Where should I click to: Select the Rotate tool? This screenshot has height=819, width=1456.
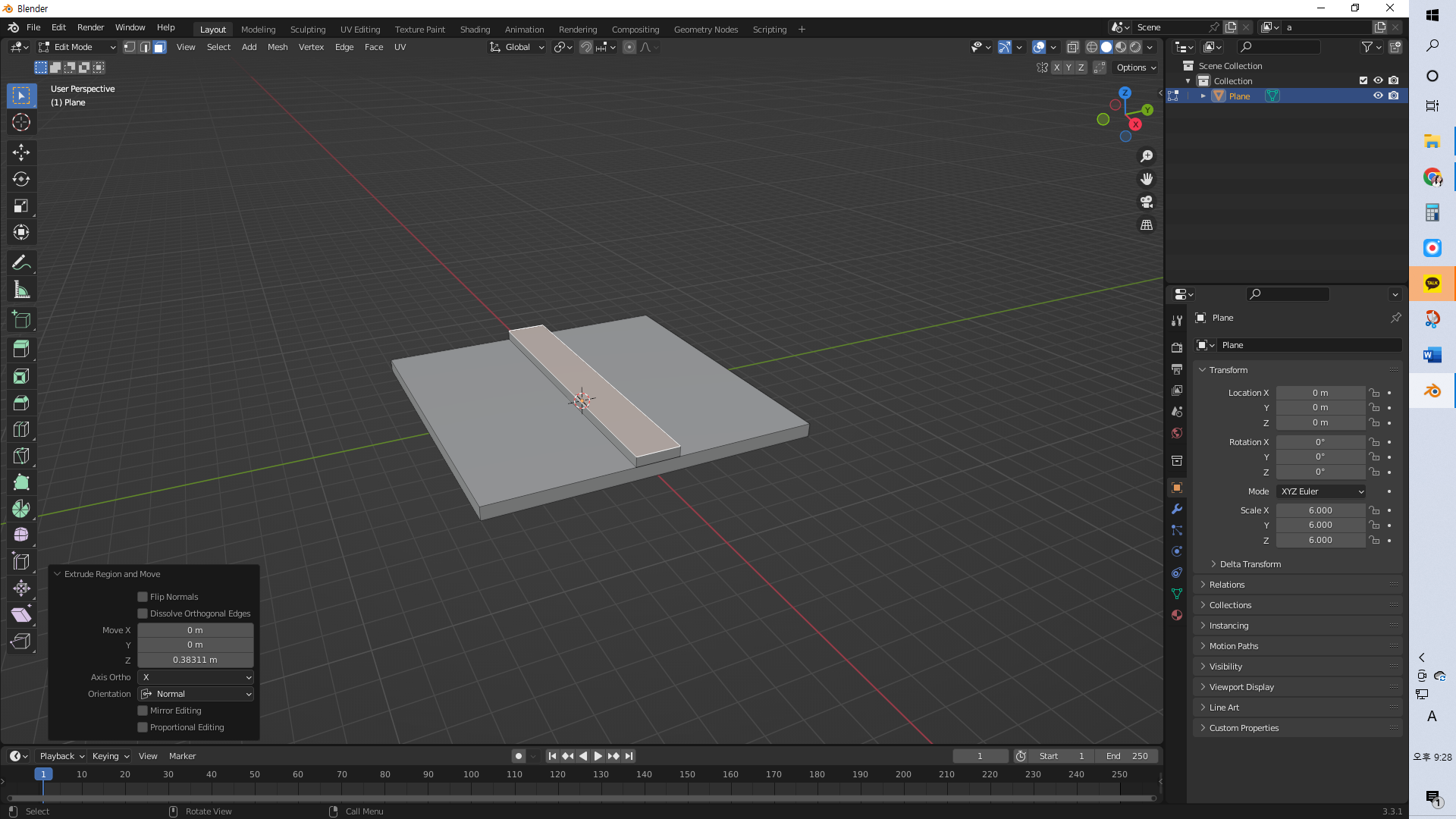[x=21, y=179]
